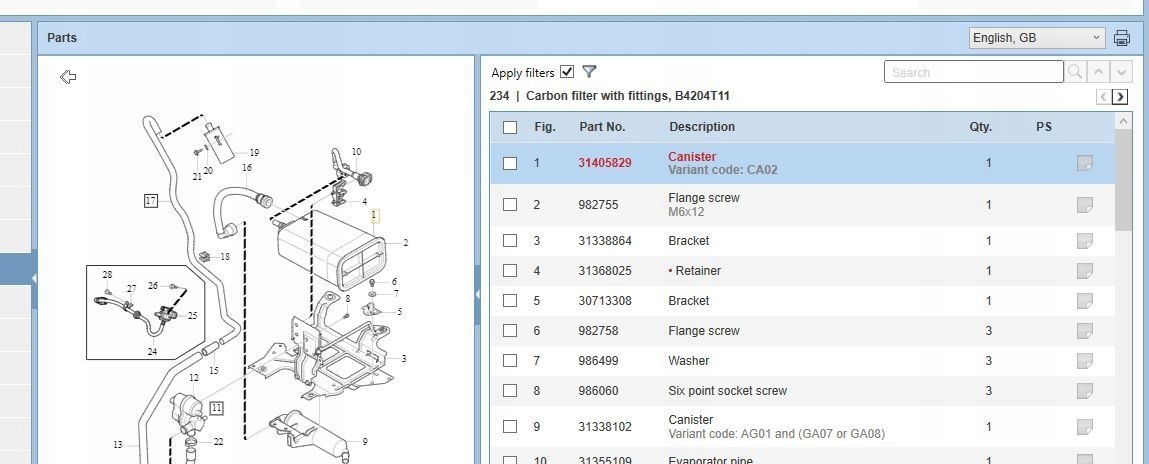
Task: Click the boxed callout 17 in diagram
Action: point(151,200)
